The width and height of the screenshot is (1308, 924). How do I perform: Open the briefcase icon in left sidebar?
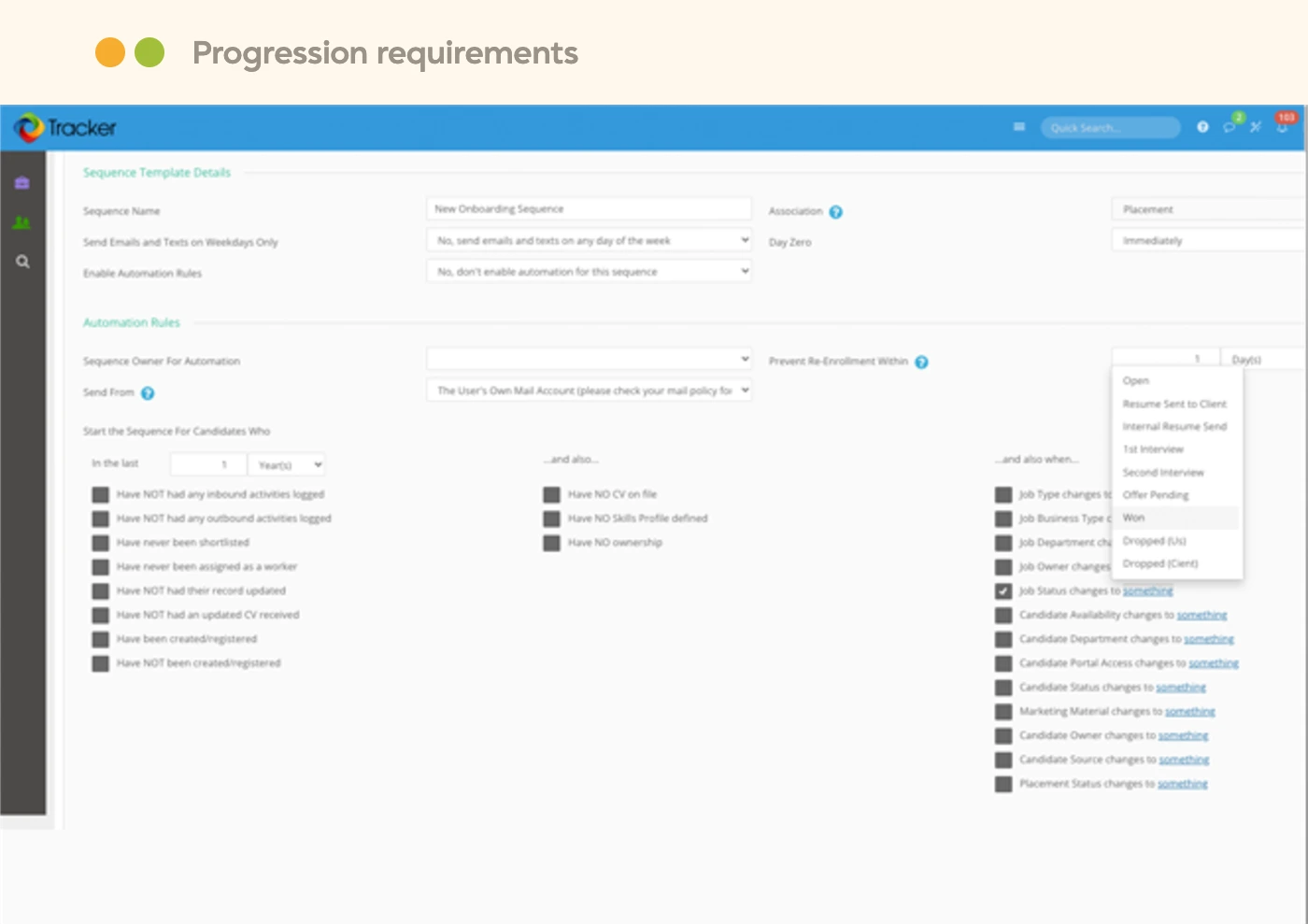click(22, 183)
